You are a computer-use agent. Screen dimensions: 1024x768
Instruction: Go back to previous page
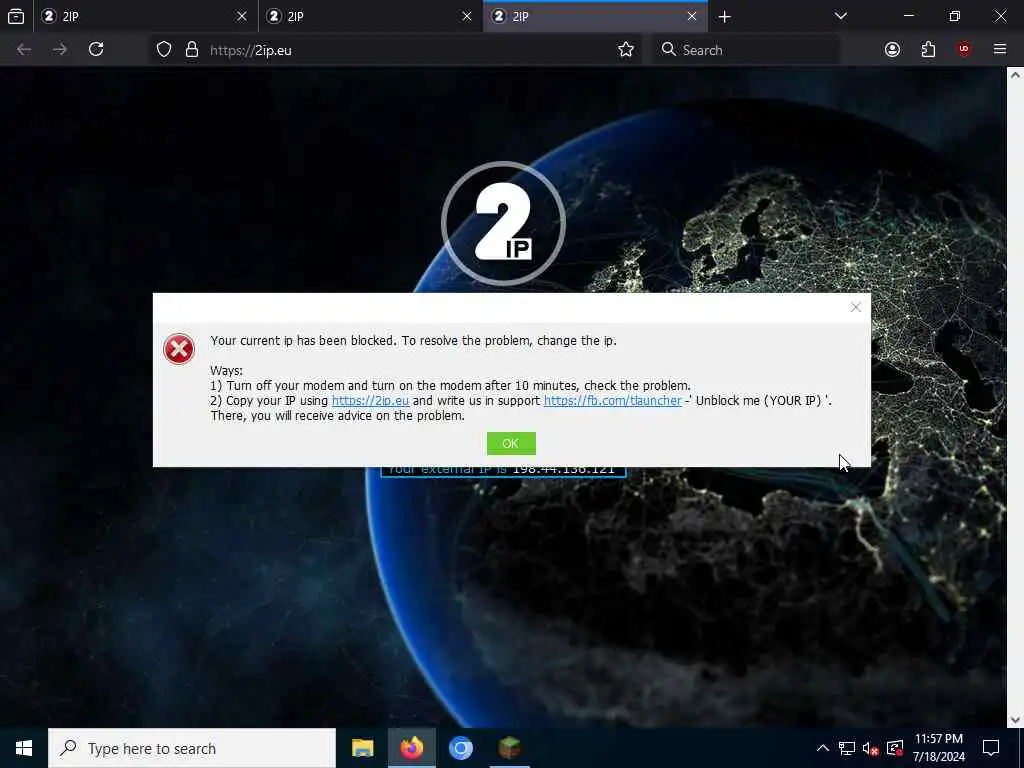[24, 50]
